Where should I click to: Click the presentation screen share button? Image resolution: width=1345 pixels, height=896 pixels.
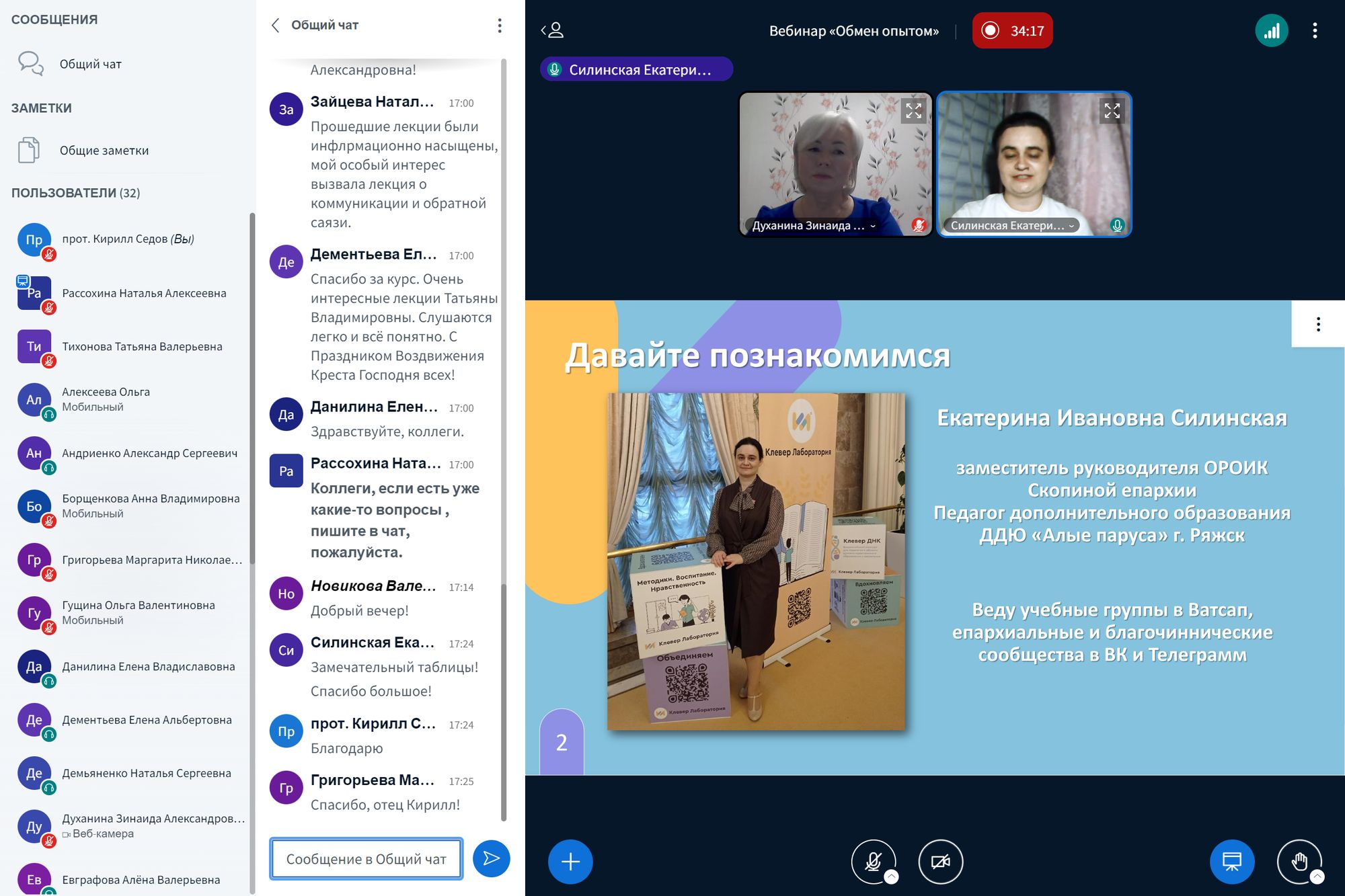pos(1231,861)
